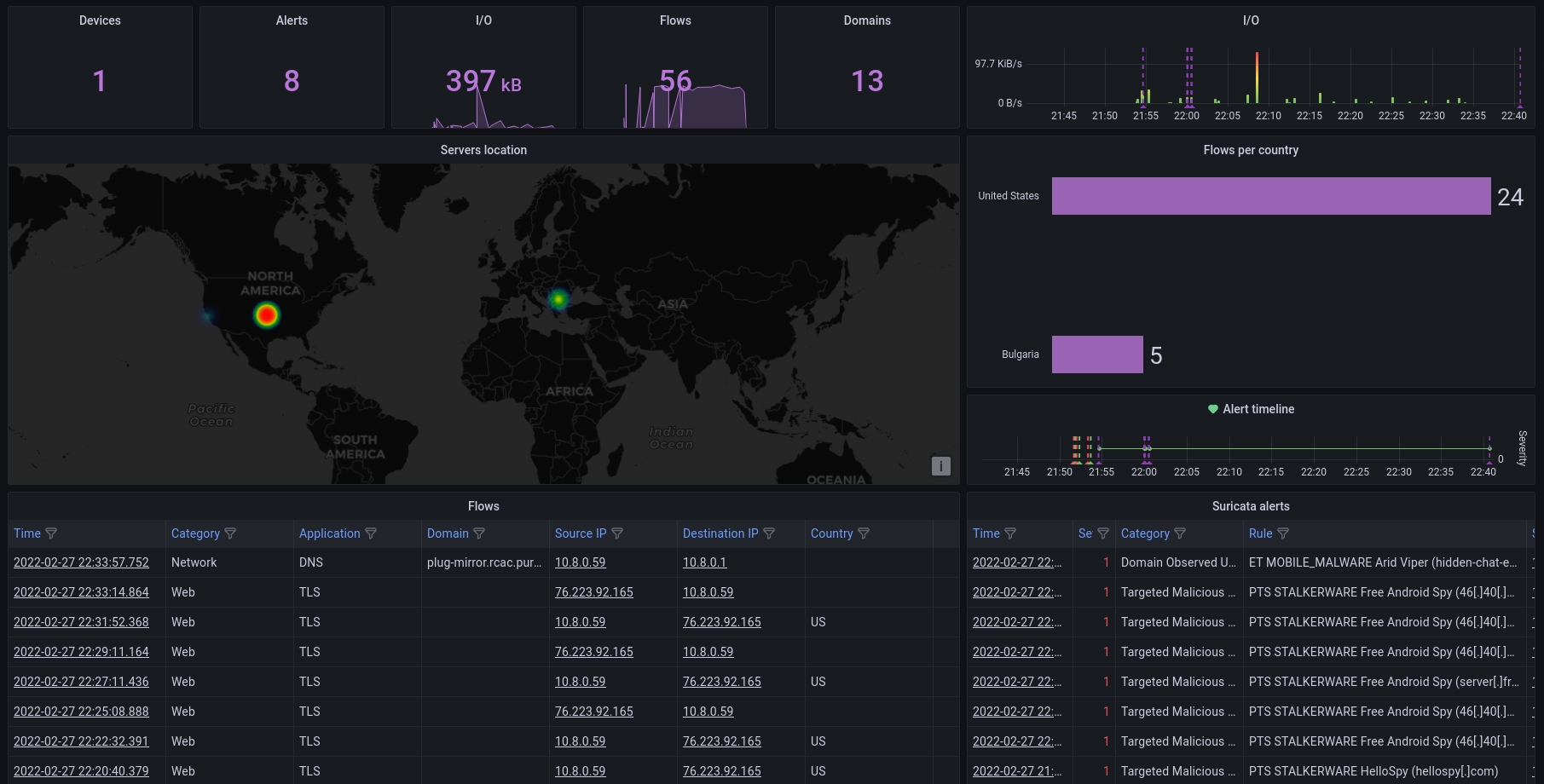
Task: Select the United States bar in Flows per country
Action: (x=1270, y=196)
